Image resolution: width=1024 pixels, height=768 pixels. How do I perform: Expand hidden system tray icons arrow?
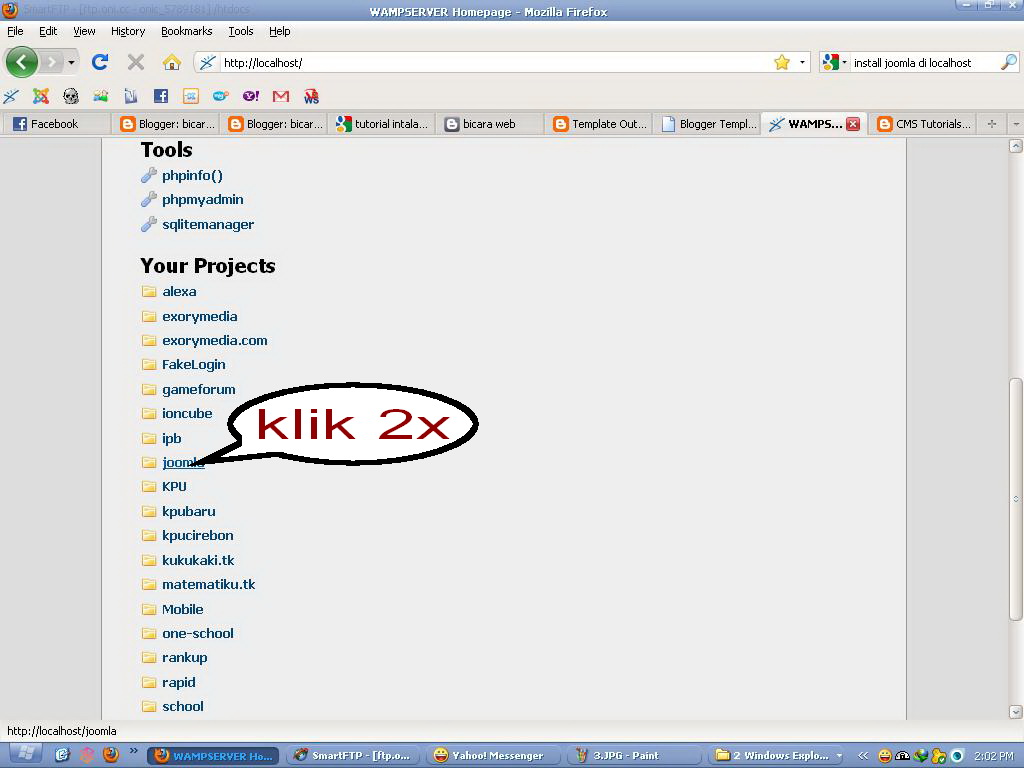click(863, 756)
